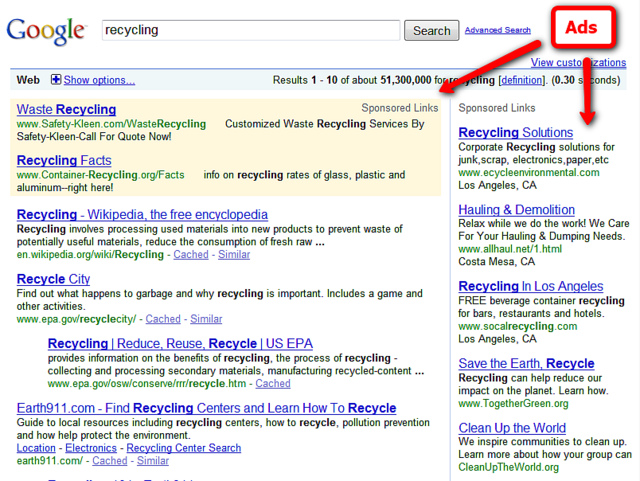Open the Hauling & Demolition ad

click(516, 210)
